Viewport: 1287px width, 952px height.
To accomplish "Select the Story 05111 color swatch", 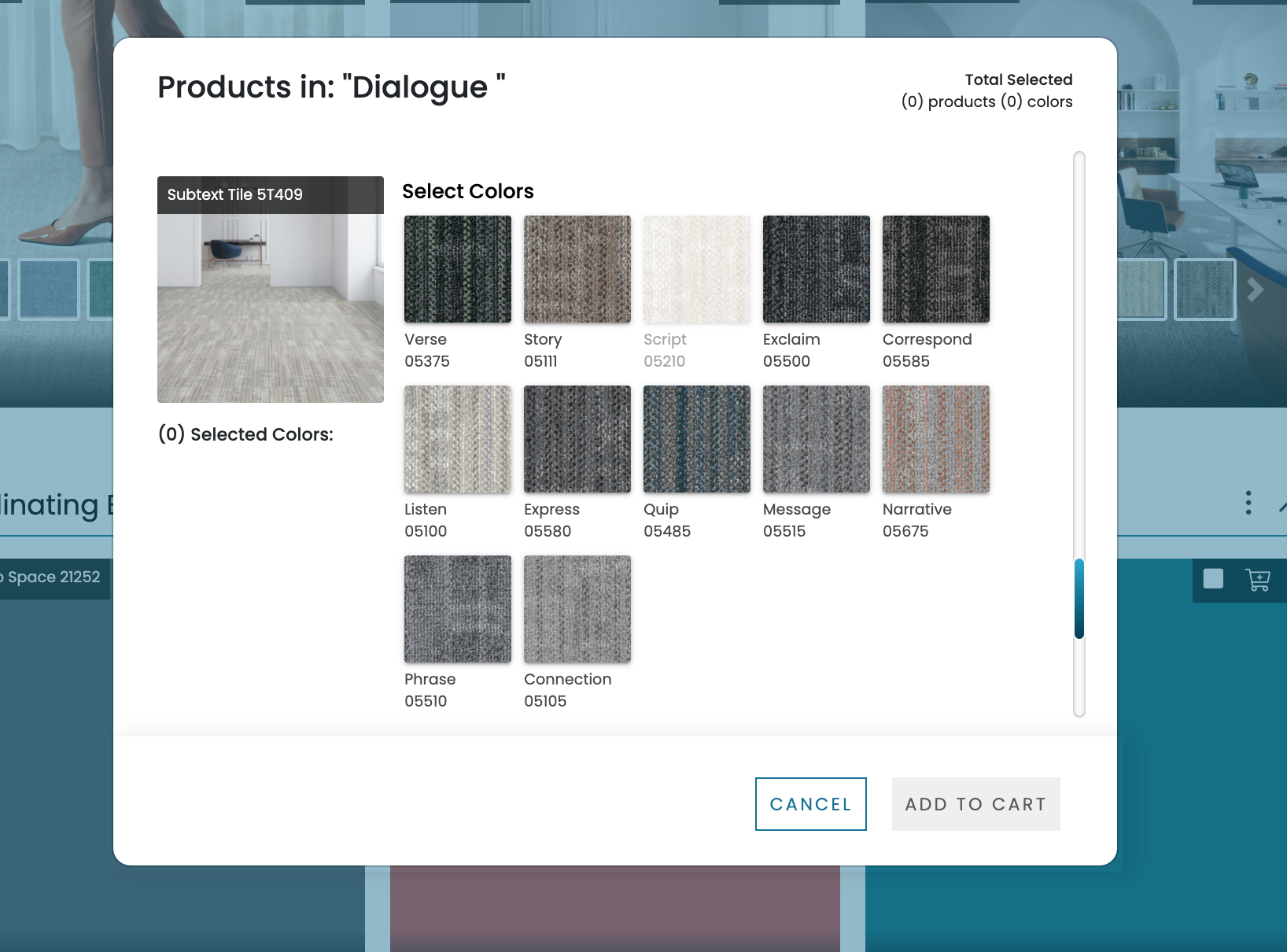I will pyautogui.click(x=577, y=269).
